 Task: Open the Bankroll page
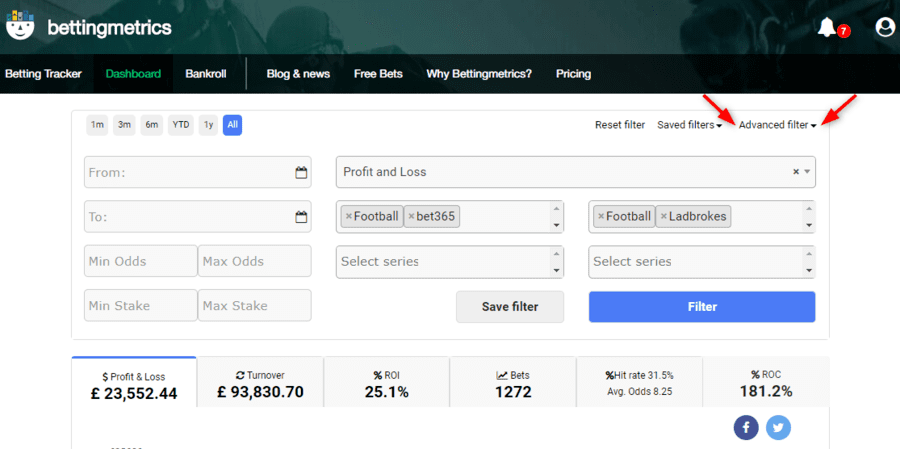pyautogui.click(x=205, y=74)
